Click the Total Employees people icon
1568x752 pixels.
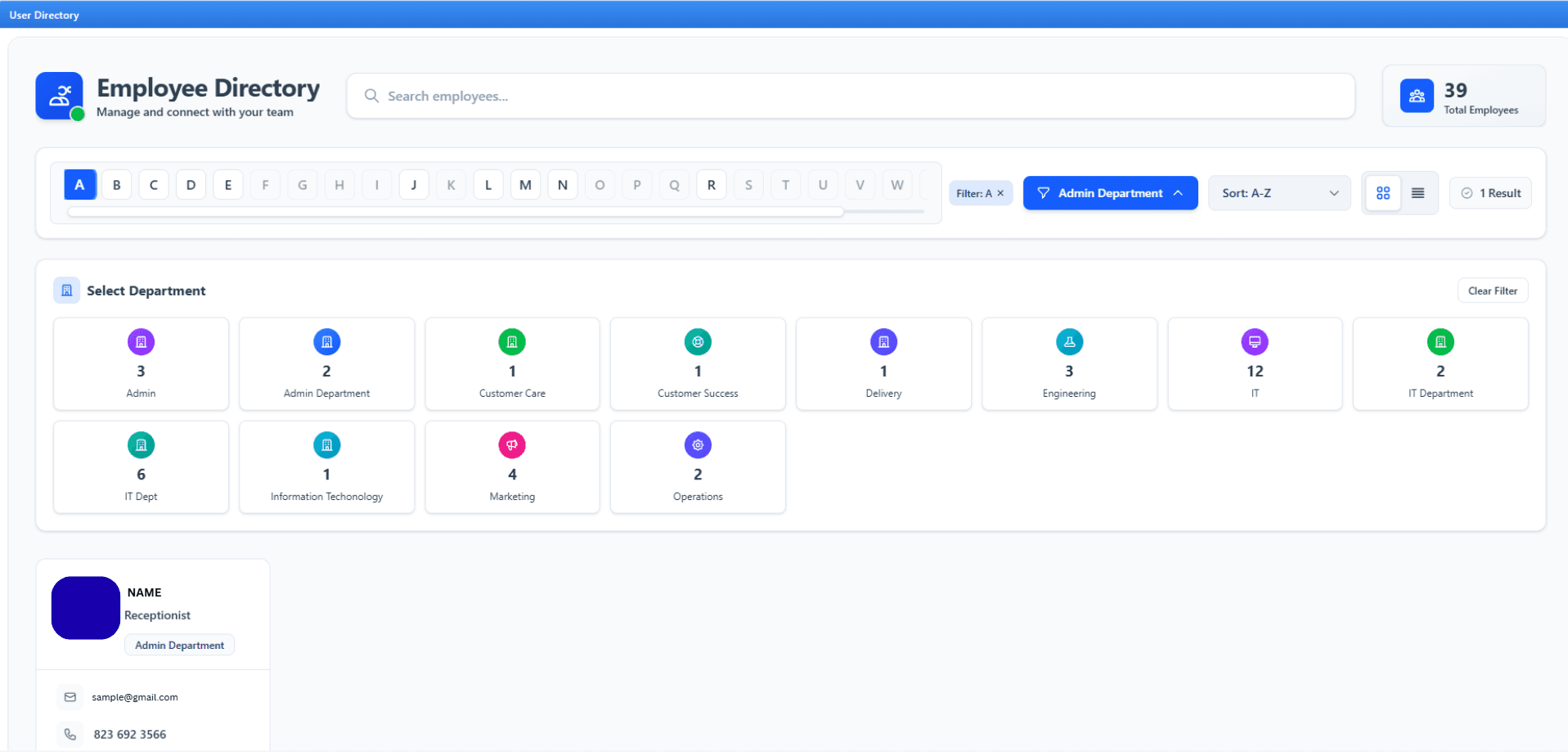[1416, 96]
